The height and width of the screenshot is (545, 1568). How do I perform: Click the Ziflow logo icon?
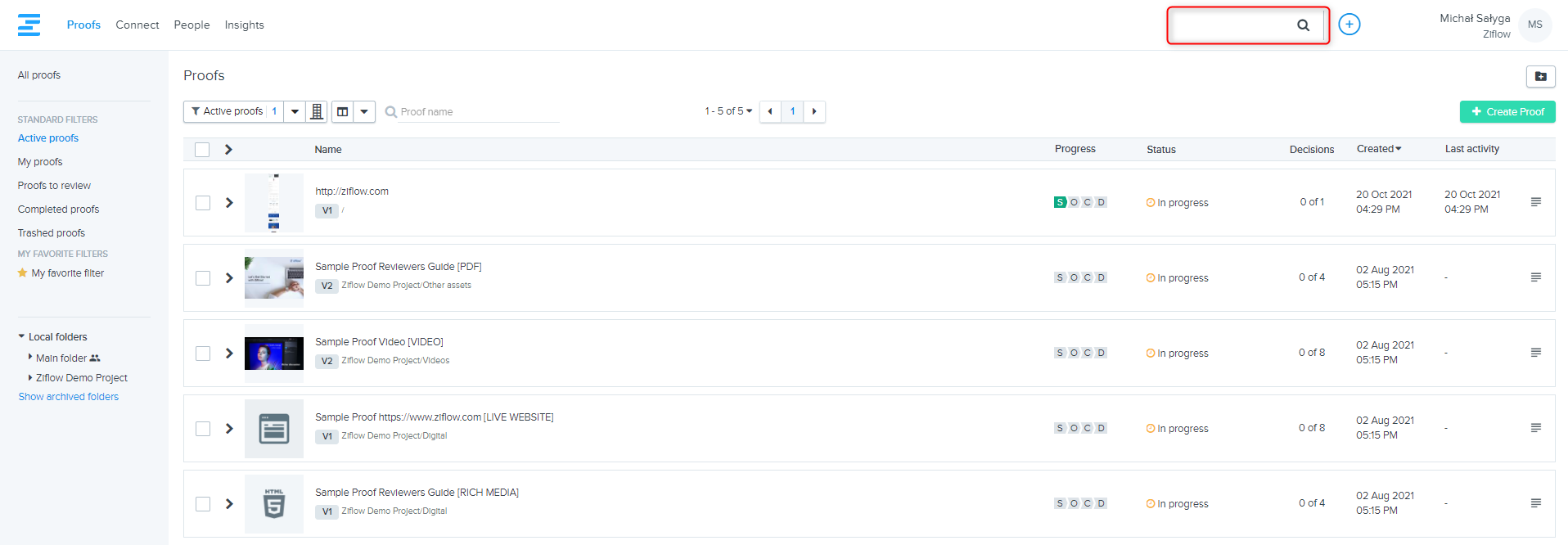click(29, 25)
